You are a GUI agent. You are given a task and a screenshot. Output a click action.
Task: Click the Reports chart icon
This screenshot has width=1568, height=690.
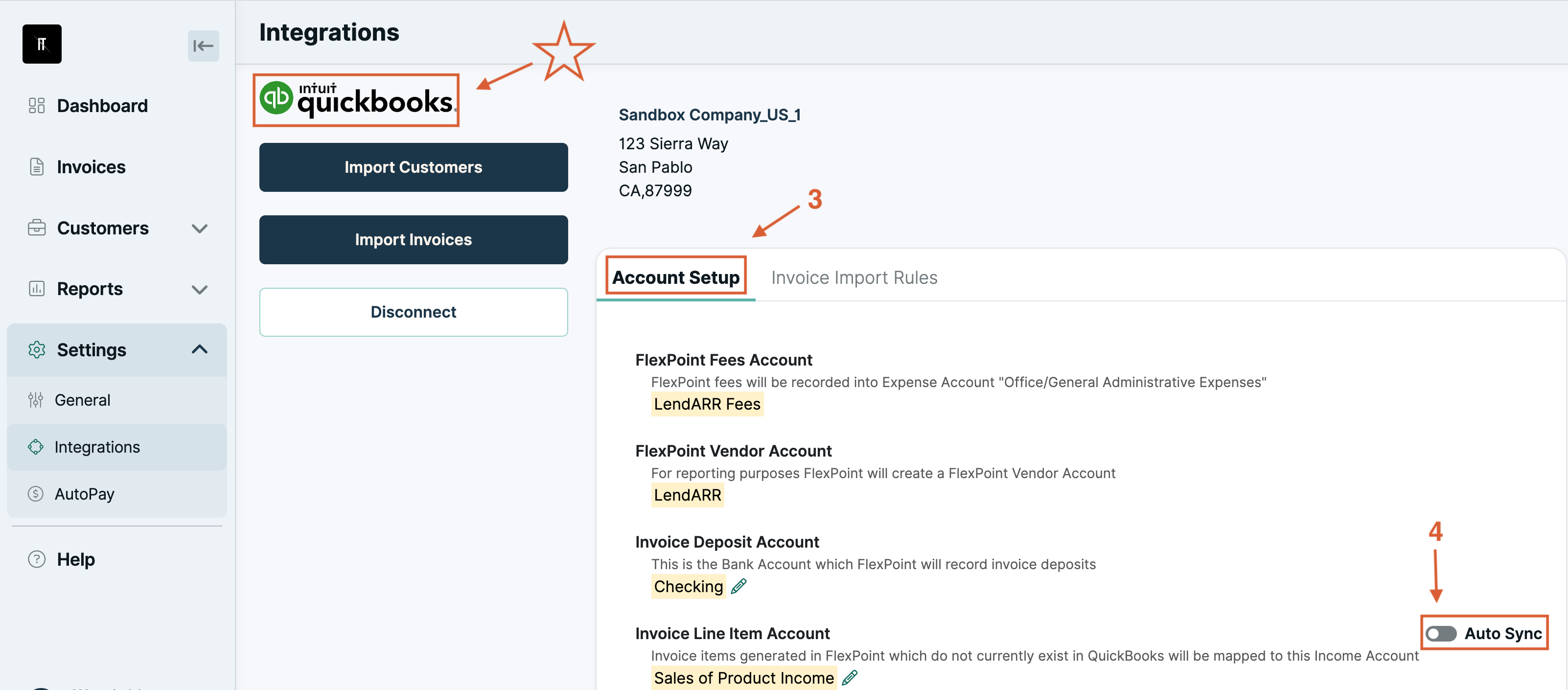pos(36,289)
